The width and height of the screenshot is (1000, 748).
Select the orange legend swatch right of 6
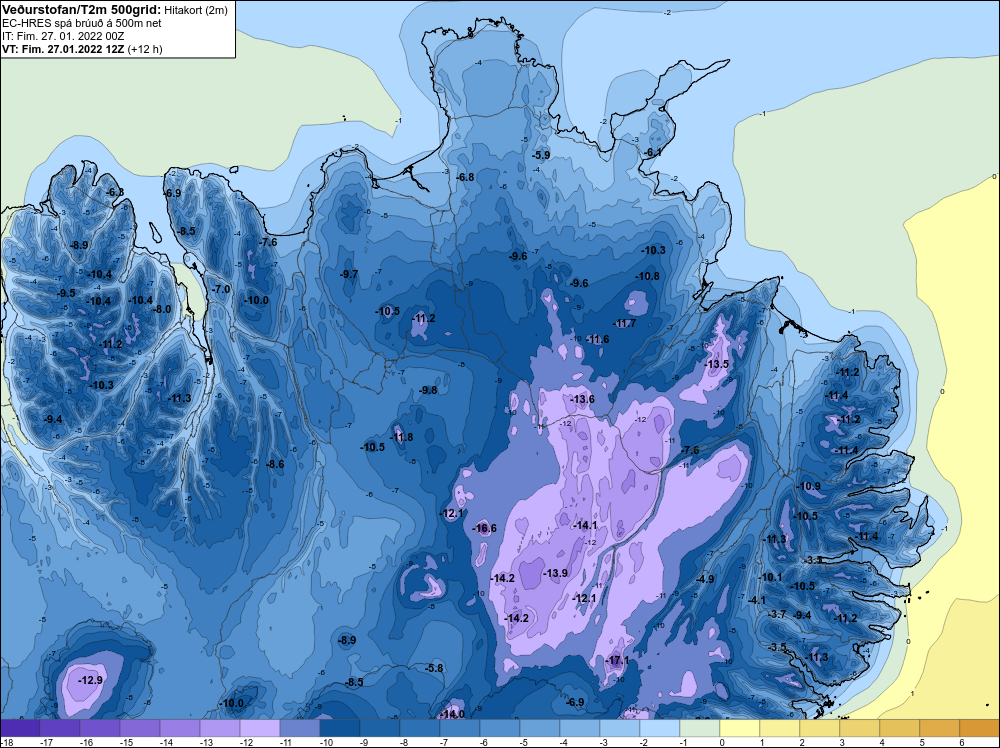click(979, 728)
